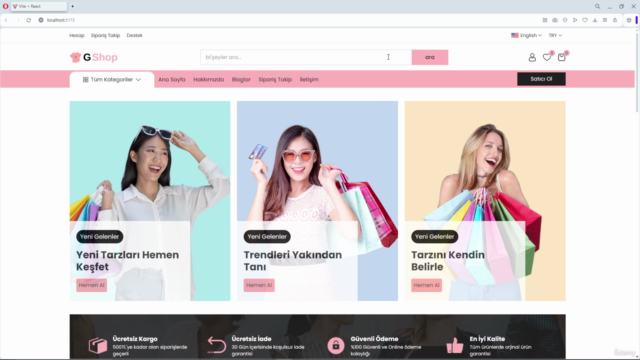Click Yeni Gelenler badge on blue banner
The image size is (640, 360).
[x=267, y=237]
